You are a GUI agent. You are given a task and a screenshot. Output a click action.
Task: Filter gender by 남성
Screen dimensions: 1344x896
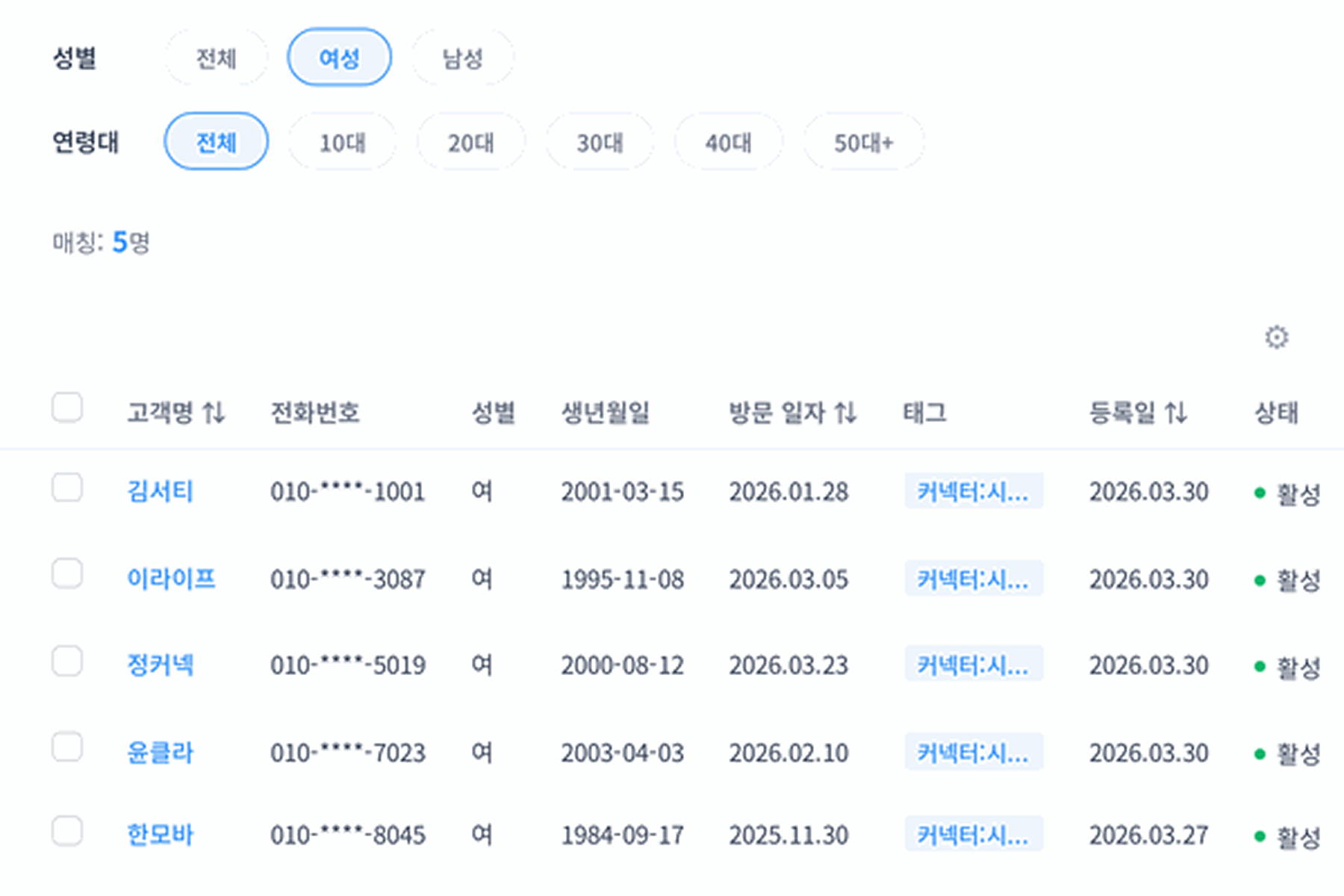point(462,57)
